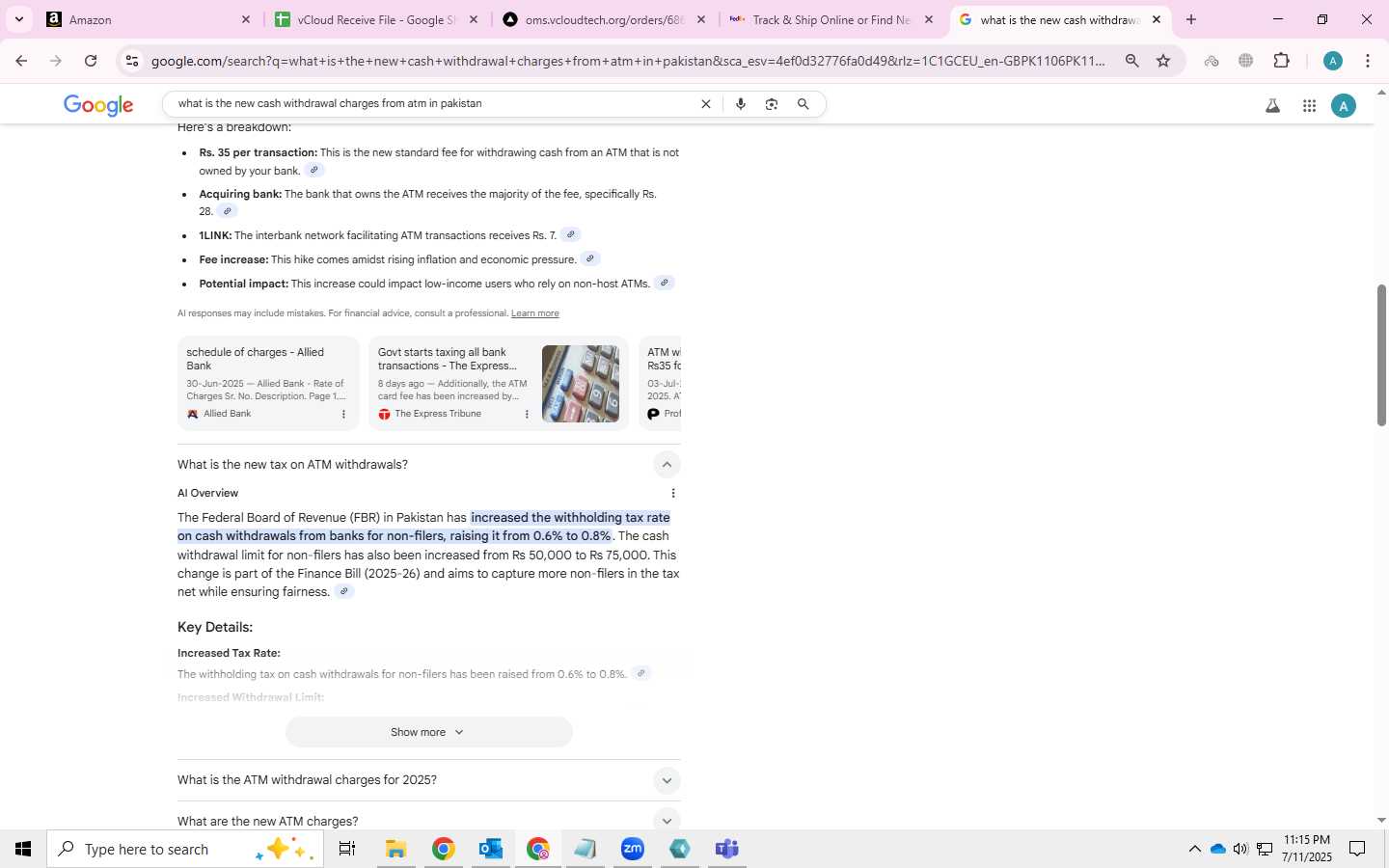Open 'schedule of charges - Allied Bank' card
The height and width of the screenshot is (868, 1389).
coord(268,383)
